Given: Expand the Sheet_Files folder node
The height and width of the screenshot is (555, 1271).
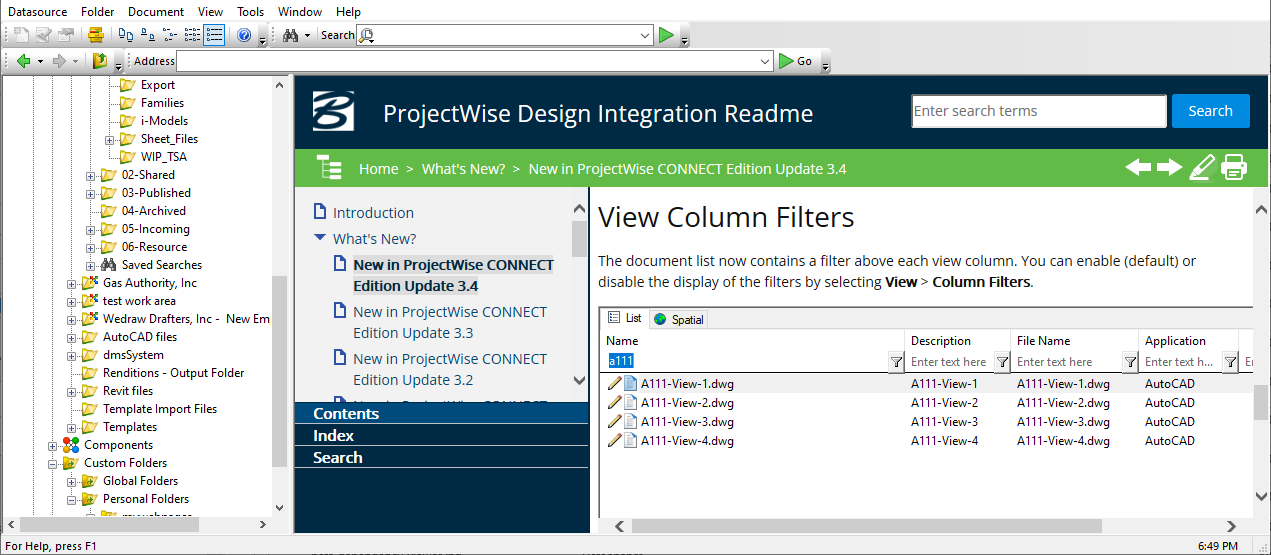Looking at the screenshot, I should pyautogui.click(x=110, y=139).
